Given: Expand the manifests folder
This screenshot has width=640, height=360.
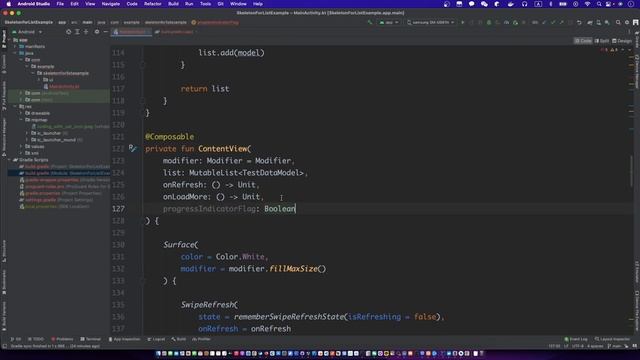Looking at the screenshot, I should point(16,47).
